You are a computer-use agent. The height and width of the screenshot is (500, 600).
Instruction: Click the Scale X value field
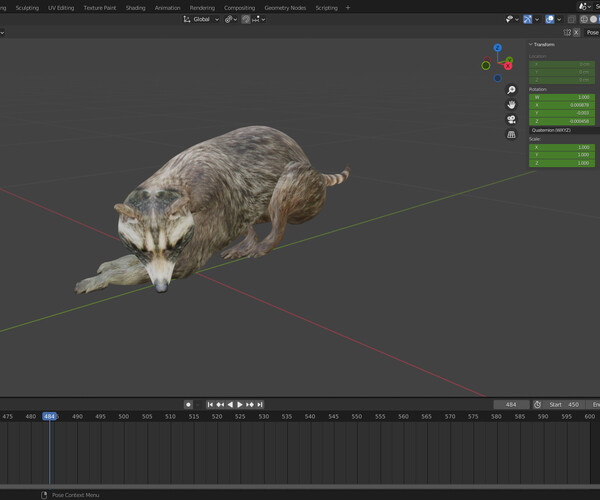coord(562,147)
